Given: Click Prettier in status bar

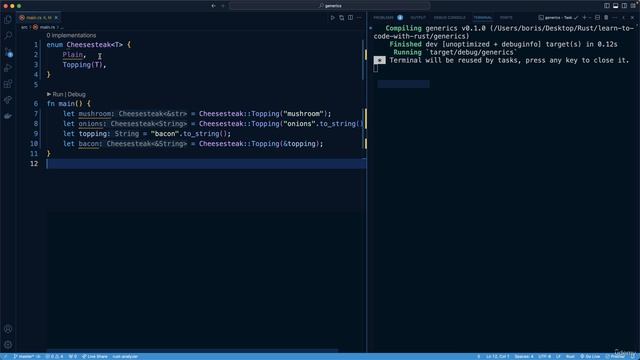Looking at the screenshot, I should click(615, 356).
